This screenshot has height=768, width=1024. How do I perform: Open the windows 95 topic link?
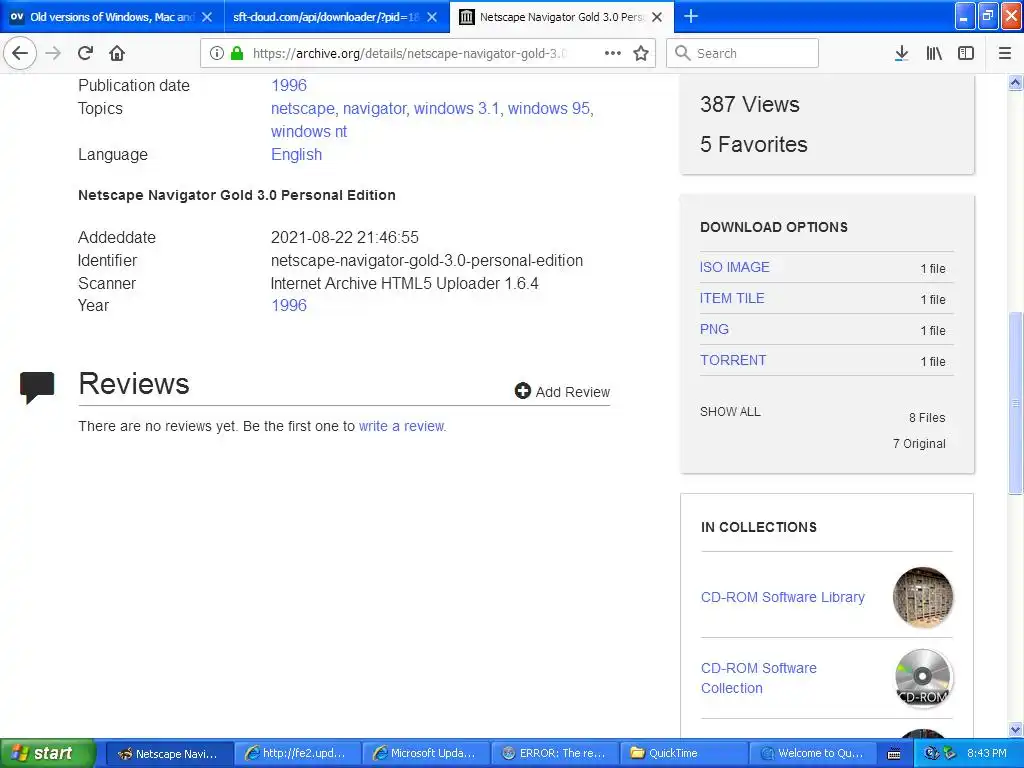coord(549,108)
